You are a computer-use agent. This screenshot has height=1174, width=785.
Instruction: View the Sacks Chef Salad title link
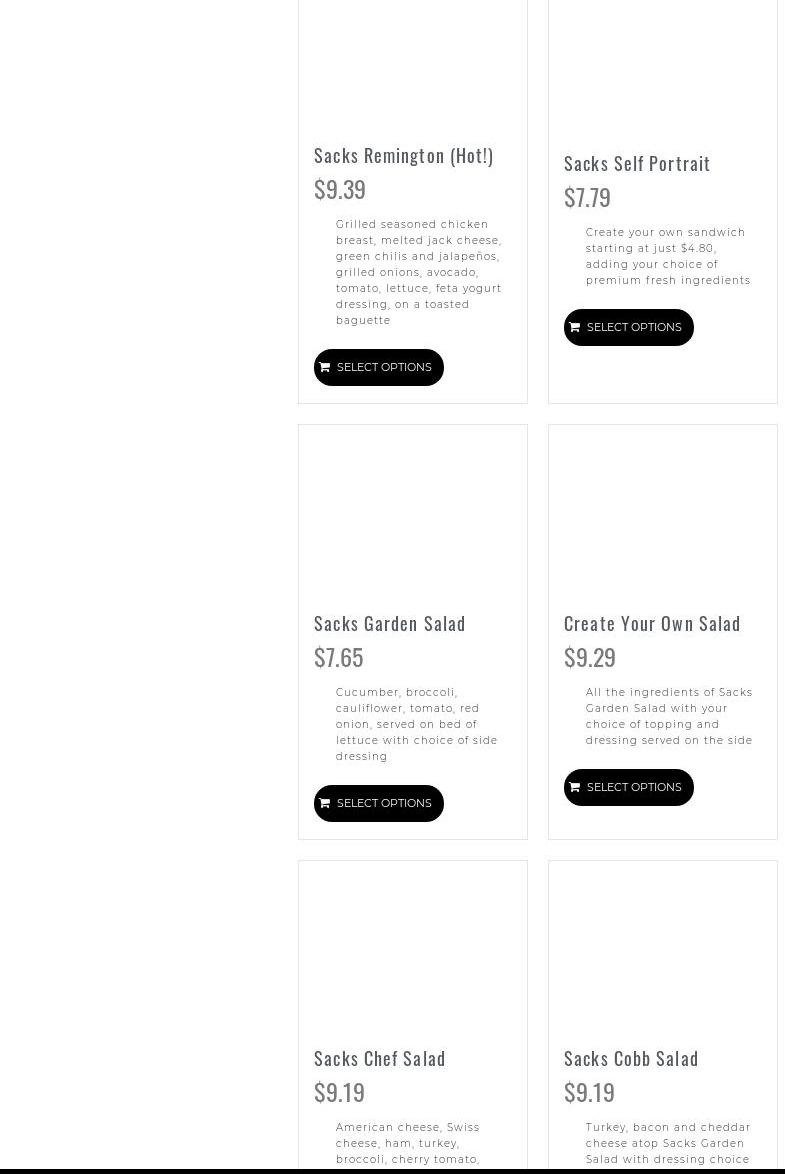click(x=380, y=1059)
